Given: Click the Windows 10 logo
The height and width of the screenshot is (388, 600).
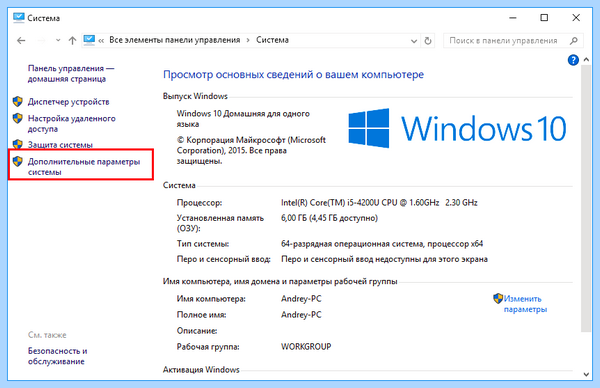Looking at the screenshot, I should [x=457, y=128].
